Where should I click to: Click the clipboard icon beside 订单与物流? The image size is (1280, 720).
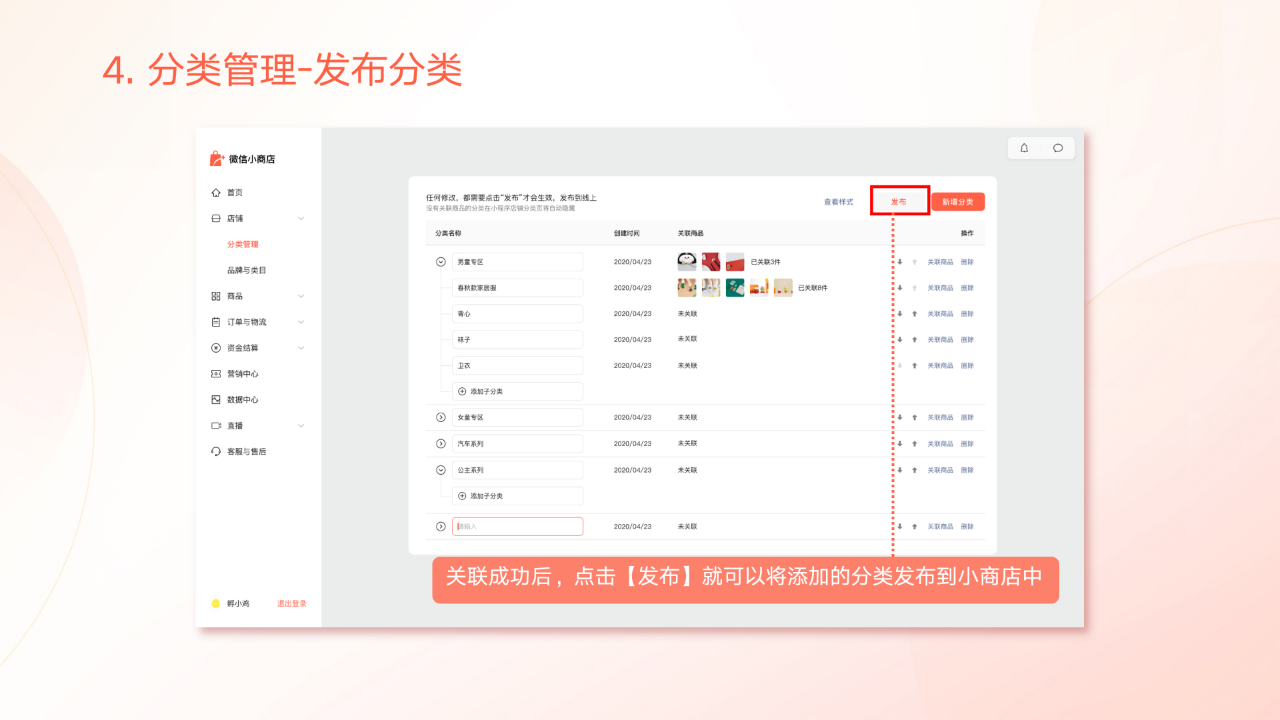click(x=215, y=322)
